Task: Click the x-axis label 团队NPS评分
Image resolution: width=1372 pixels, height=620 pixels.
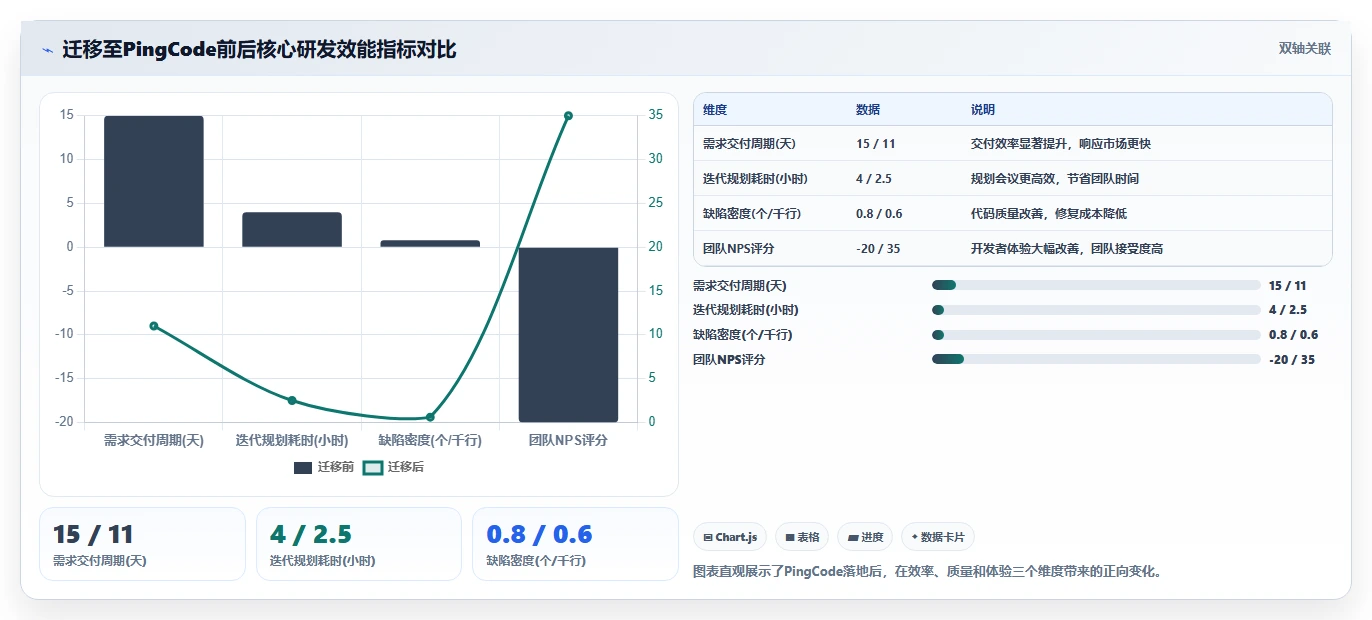Action: click(x=568, y=440)
